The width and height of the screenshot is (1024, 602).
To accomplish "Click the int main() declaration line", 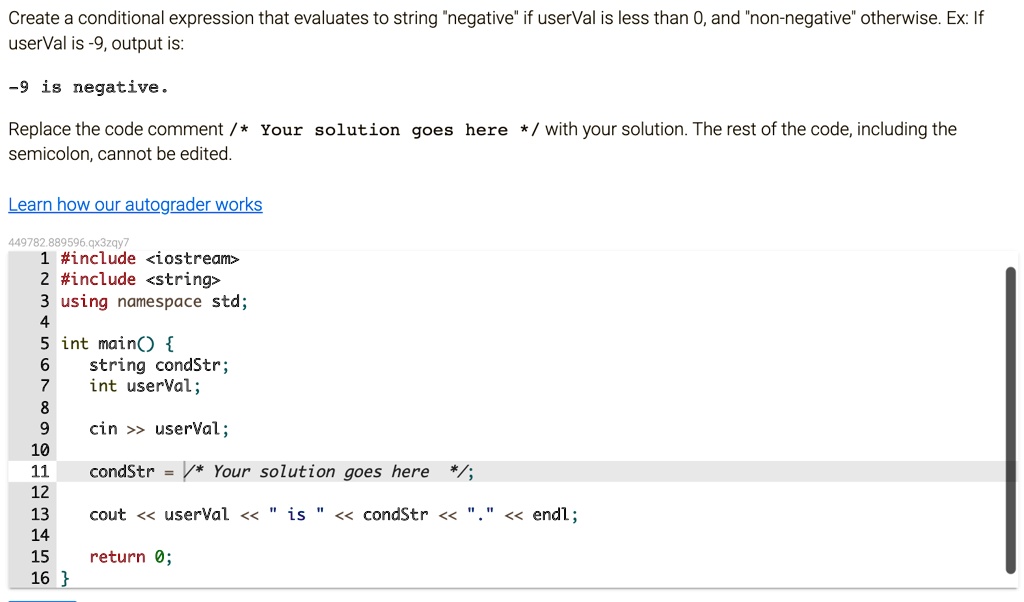I will 118,343.
